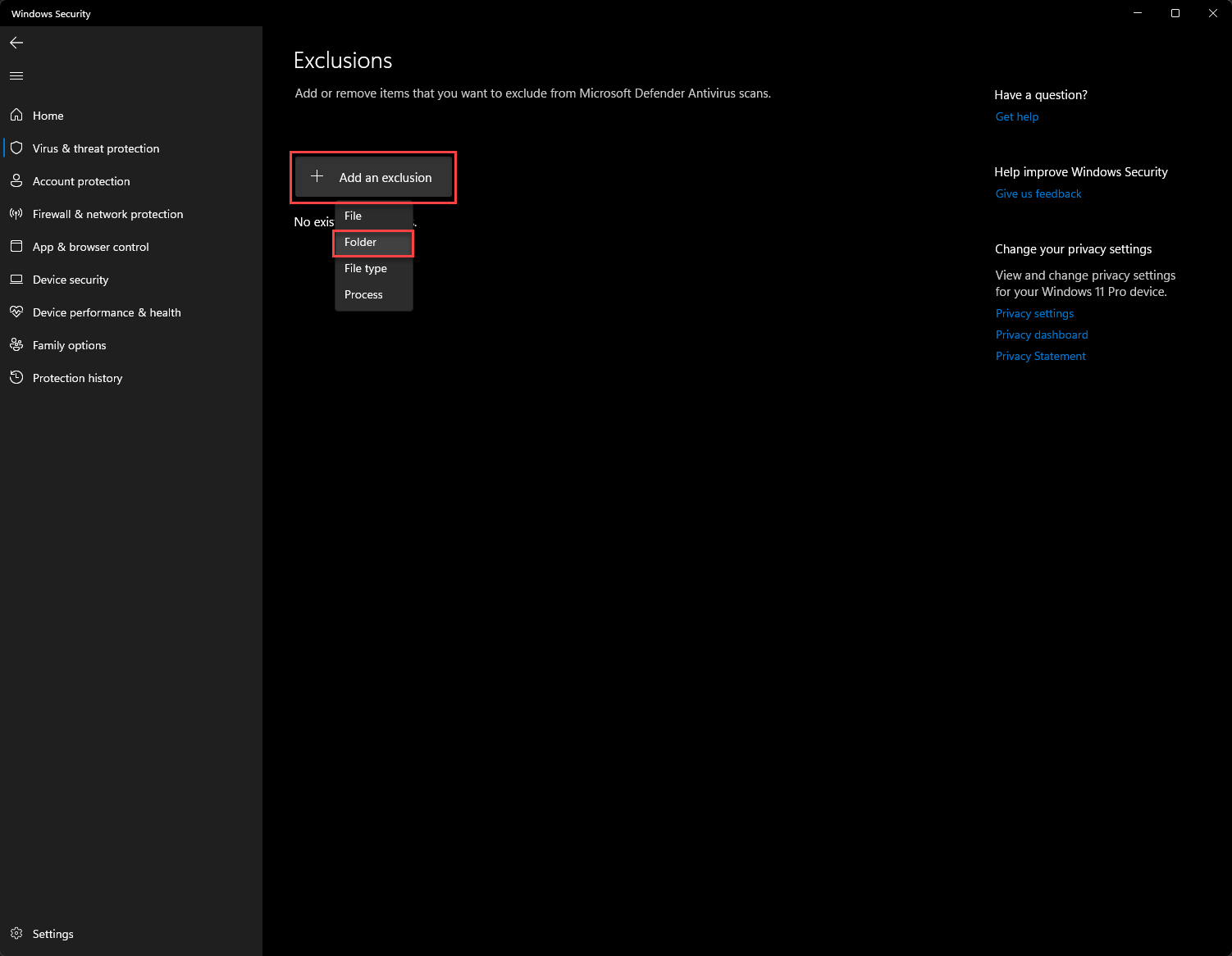Open the Home section
The image size is (1232, 956).
[131, 116]
